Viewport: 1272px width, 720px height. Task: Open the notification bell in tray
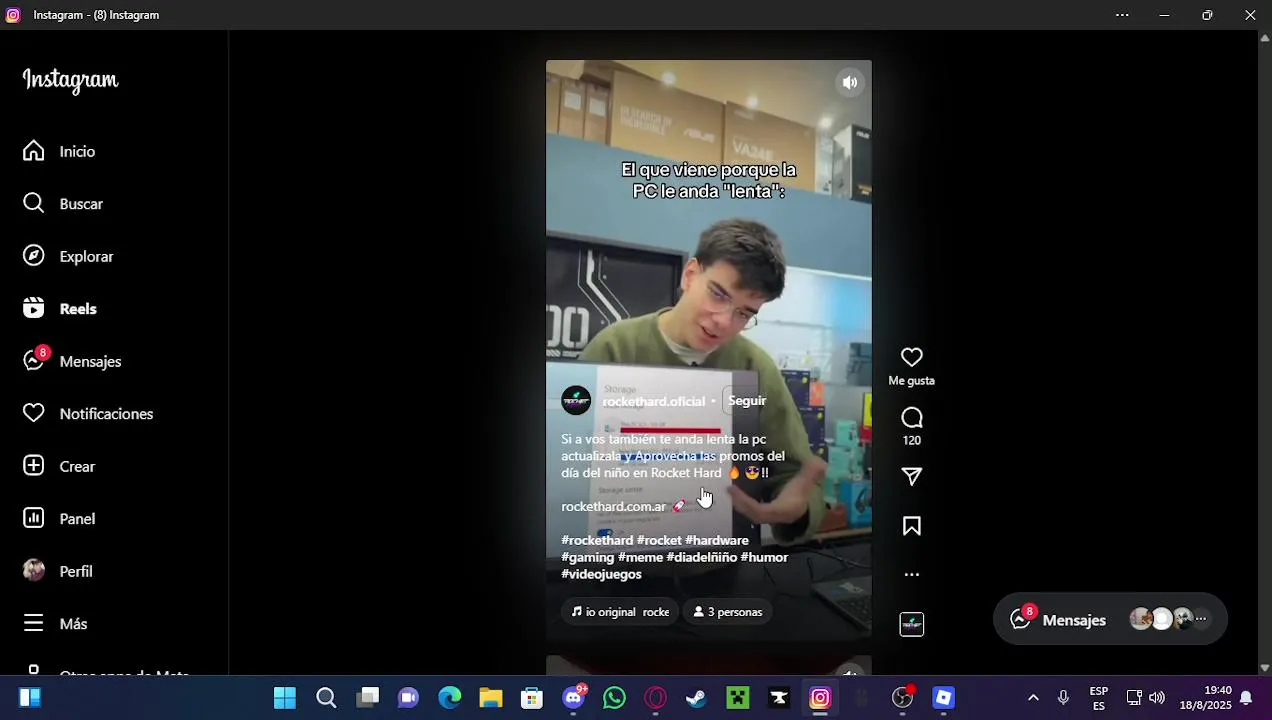click(1246, 698)
